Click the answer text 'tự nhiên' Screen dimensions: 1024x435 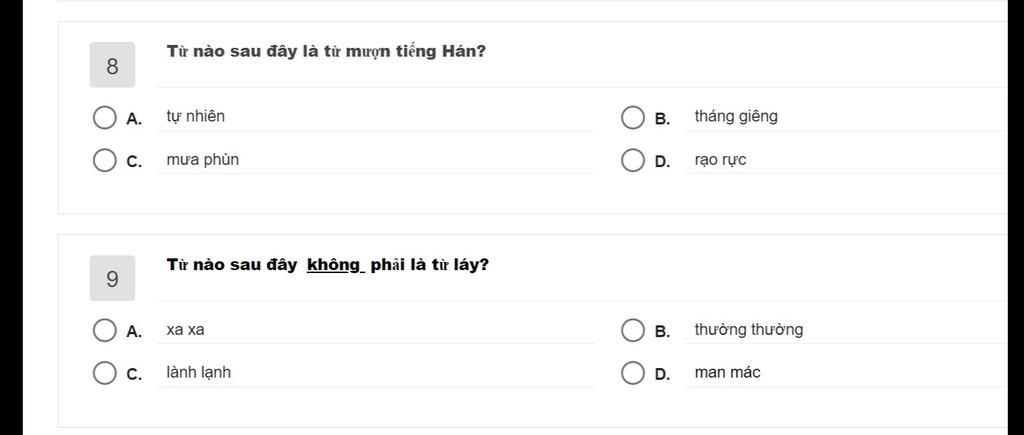[195, 117]
